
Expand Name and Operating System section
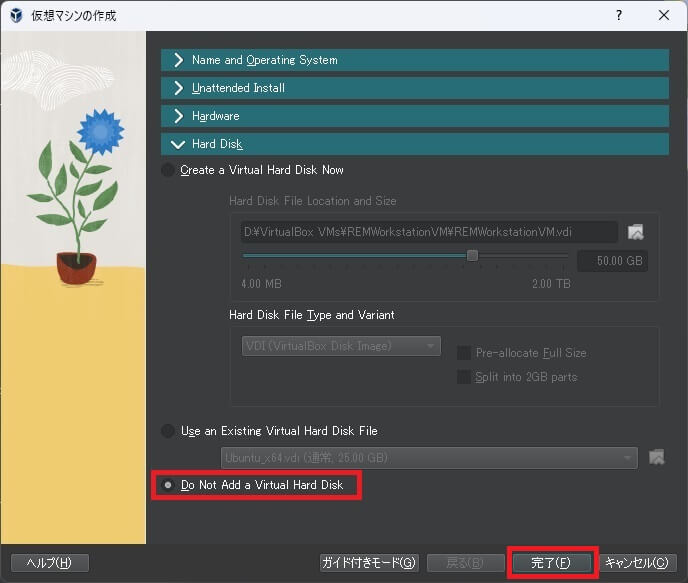415,60
